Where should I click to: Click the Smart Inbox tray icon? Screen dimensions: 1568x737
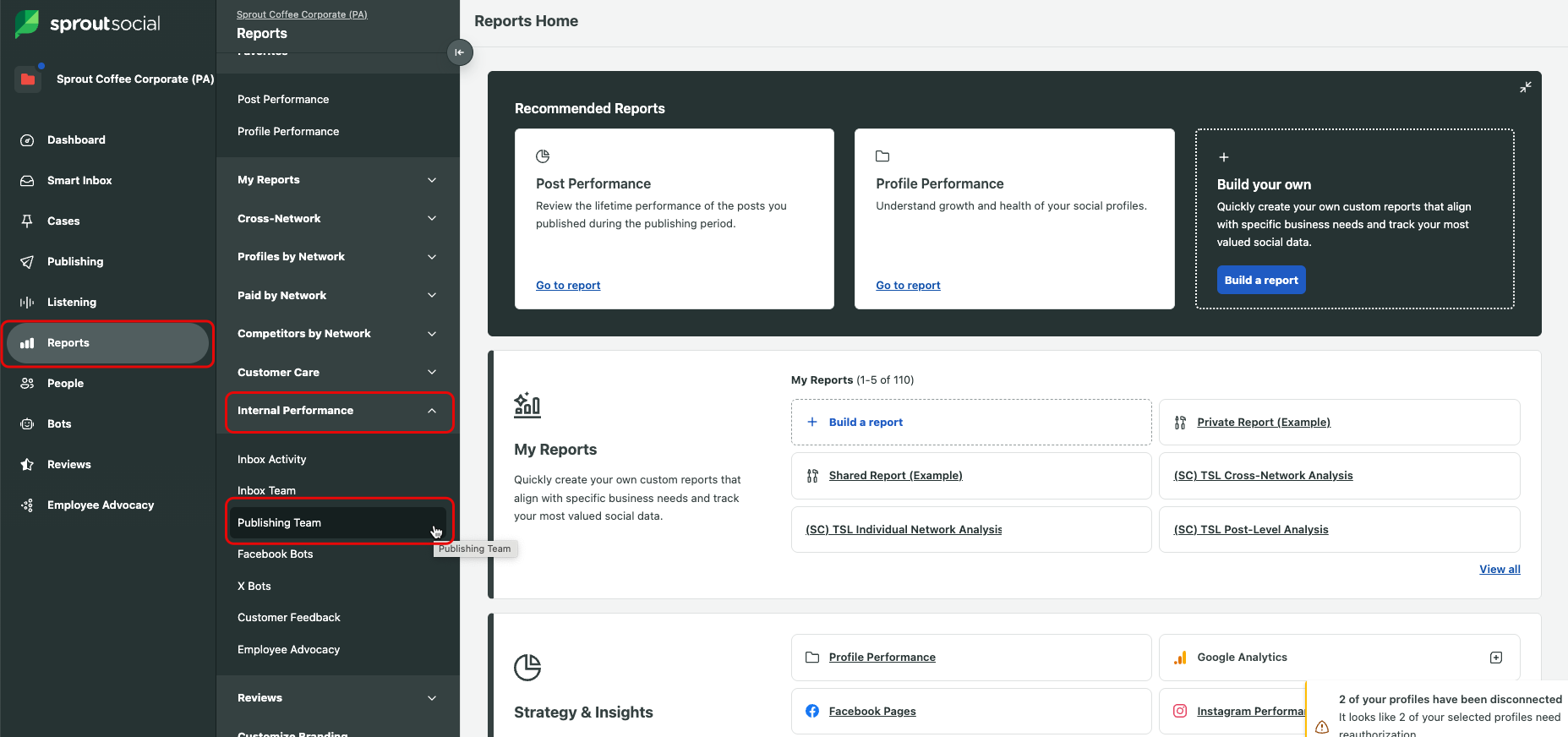pos(27,181)
